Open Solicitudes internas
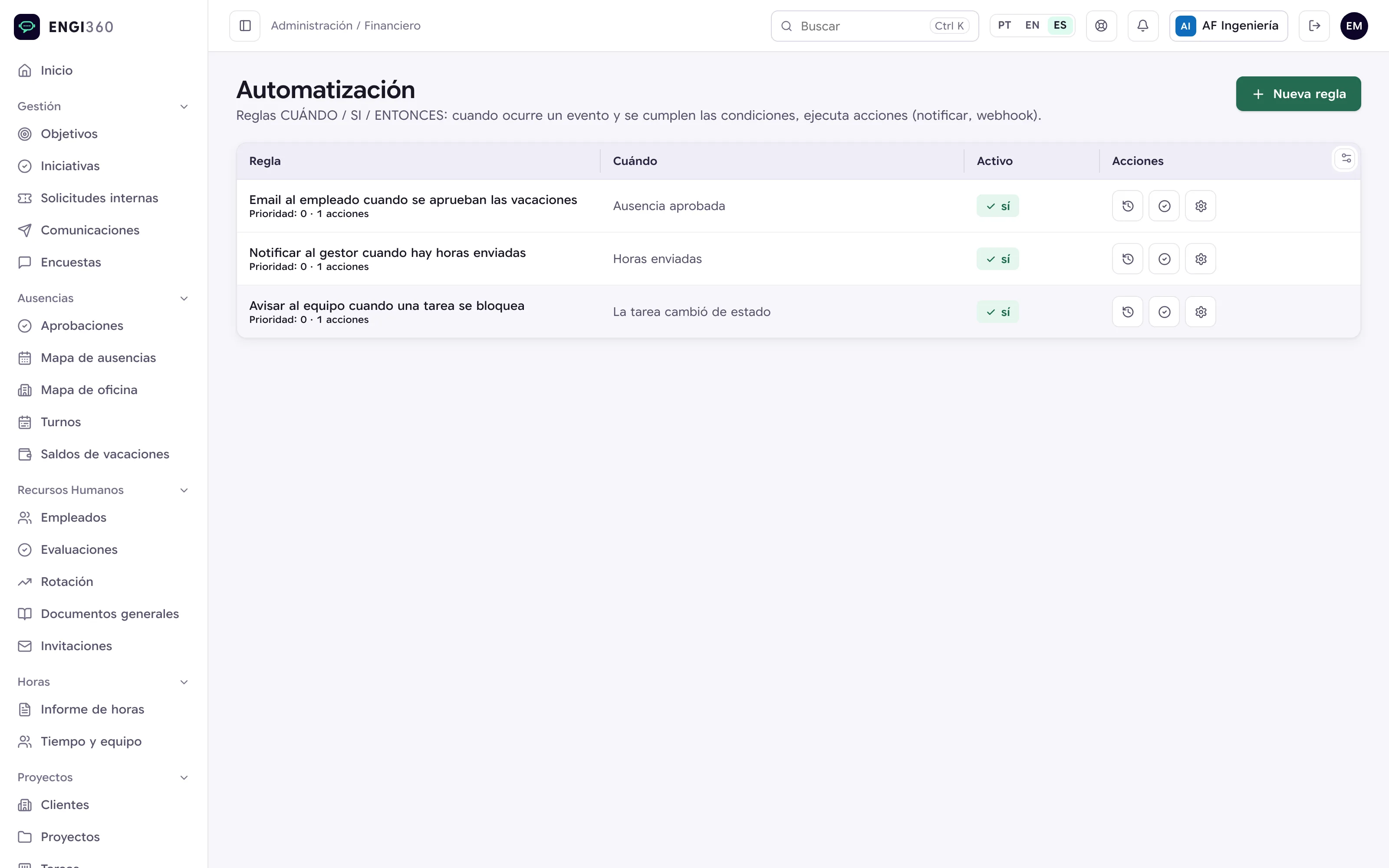1389x868 pixels. click(103, 198)
